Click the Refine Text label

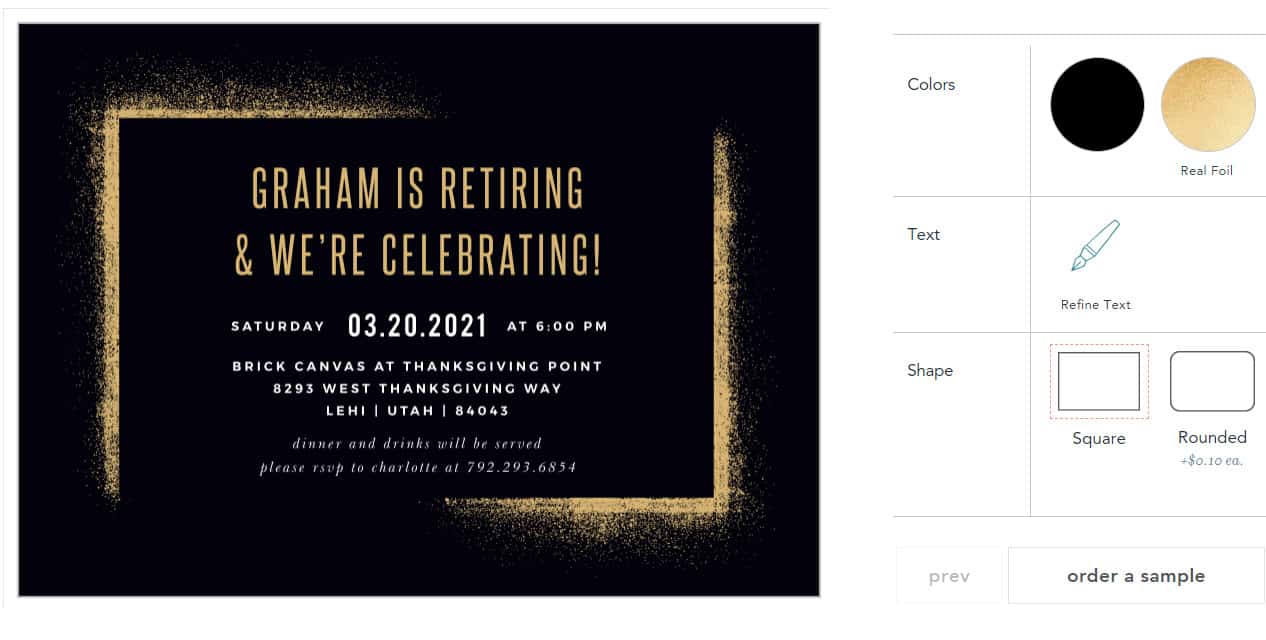coord(1096,304)
